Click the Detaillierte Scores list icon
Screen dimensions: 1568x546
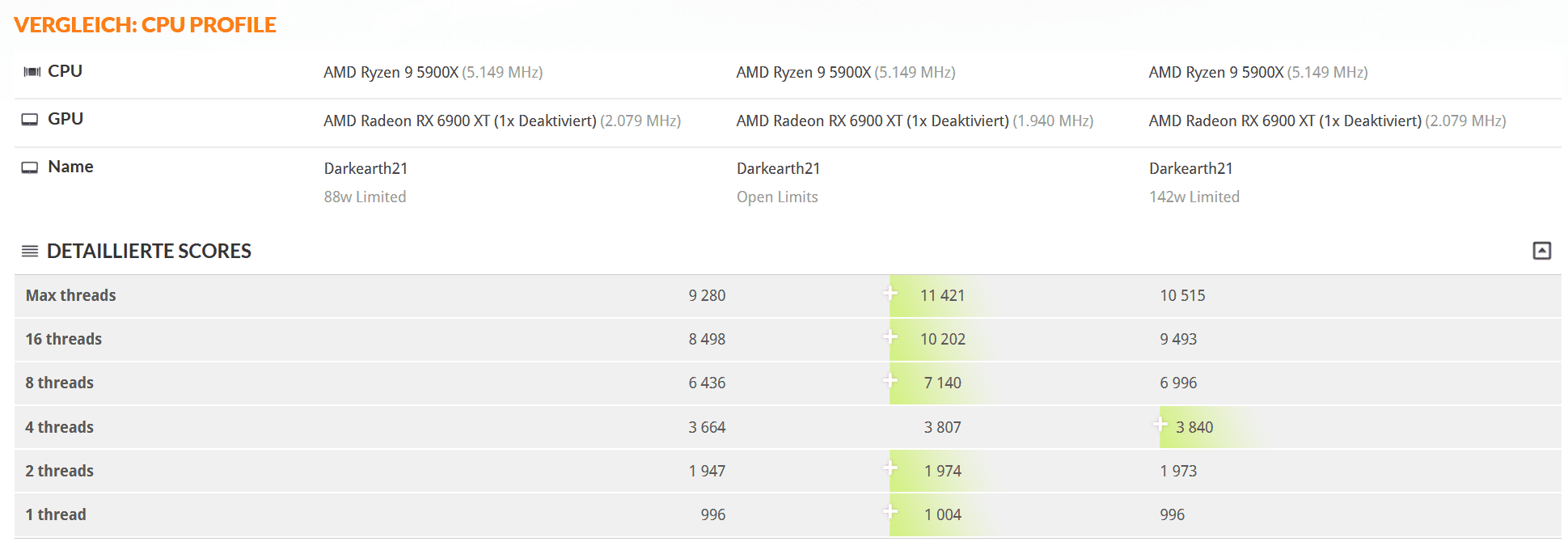tap(30, 251)
